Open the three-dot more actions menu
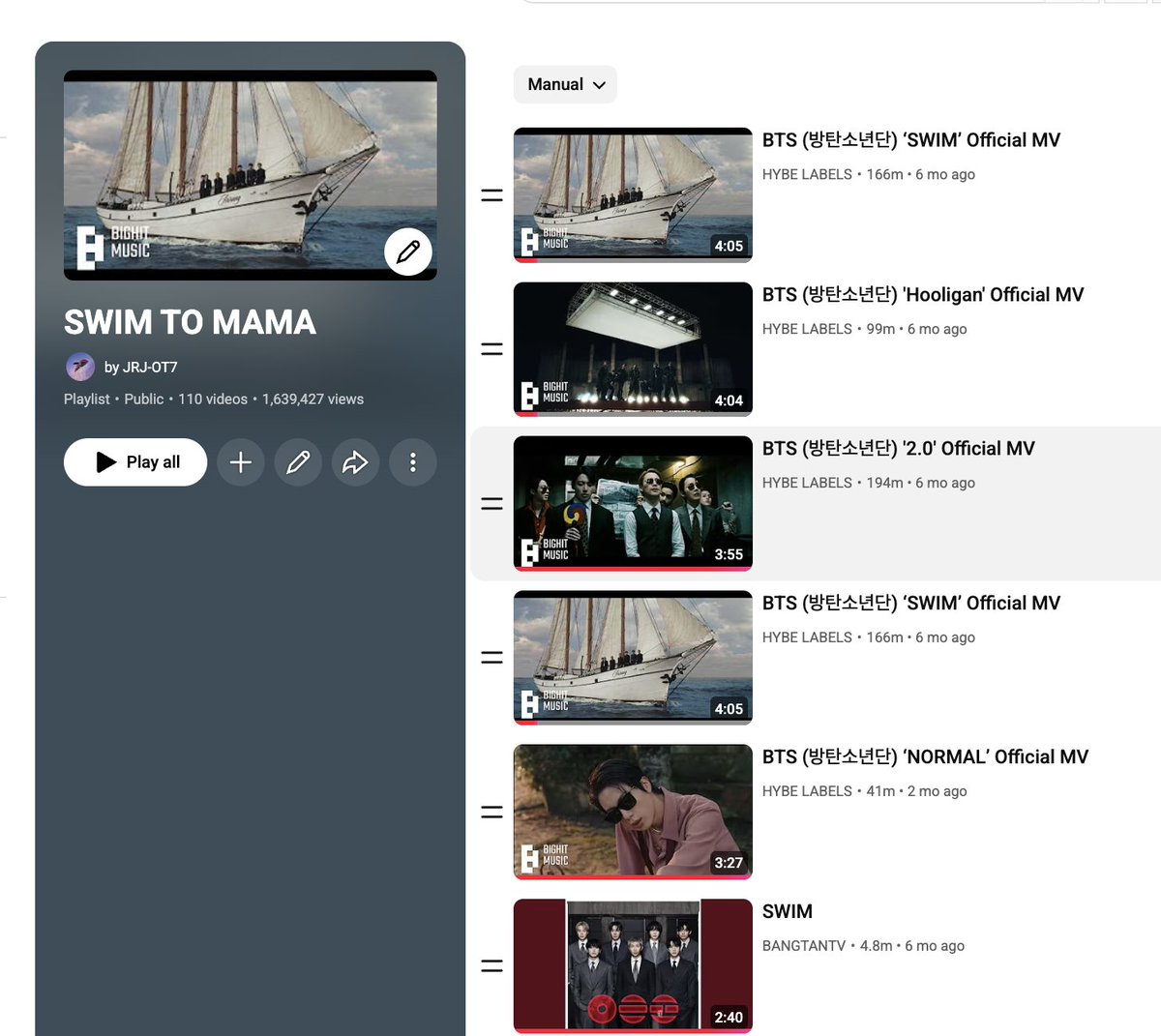 413,462
